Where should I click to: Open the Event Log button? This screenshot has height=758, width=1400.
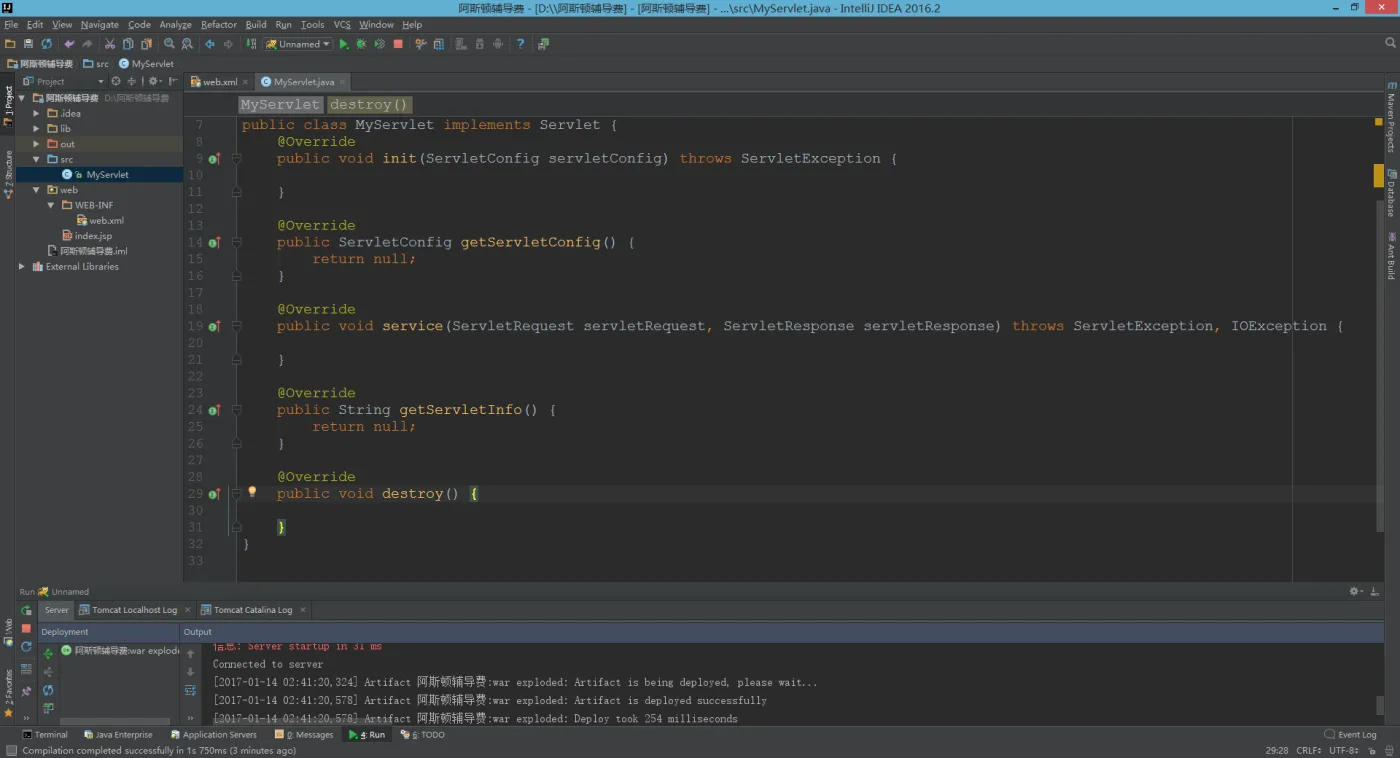point(1351,735)
